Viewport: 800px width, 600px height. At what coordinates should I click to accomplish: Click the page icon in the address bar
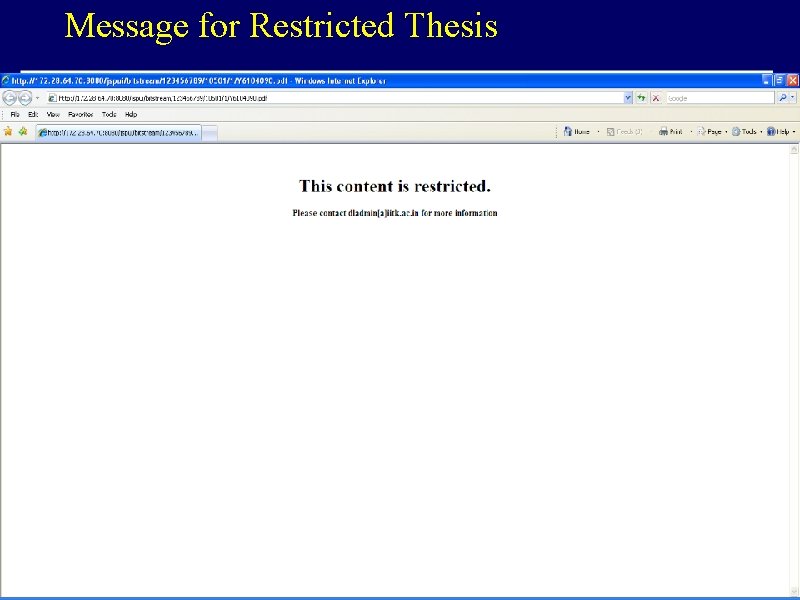tap(52, 98)
